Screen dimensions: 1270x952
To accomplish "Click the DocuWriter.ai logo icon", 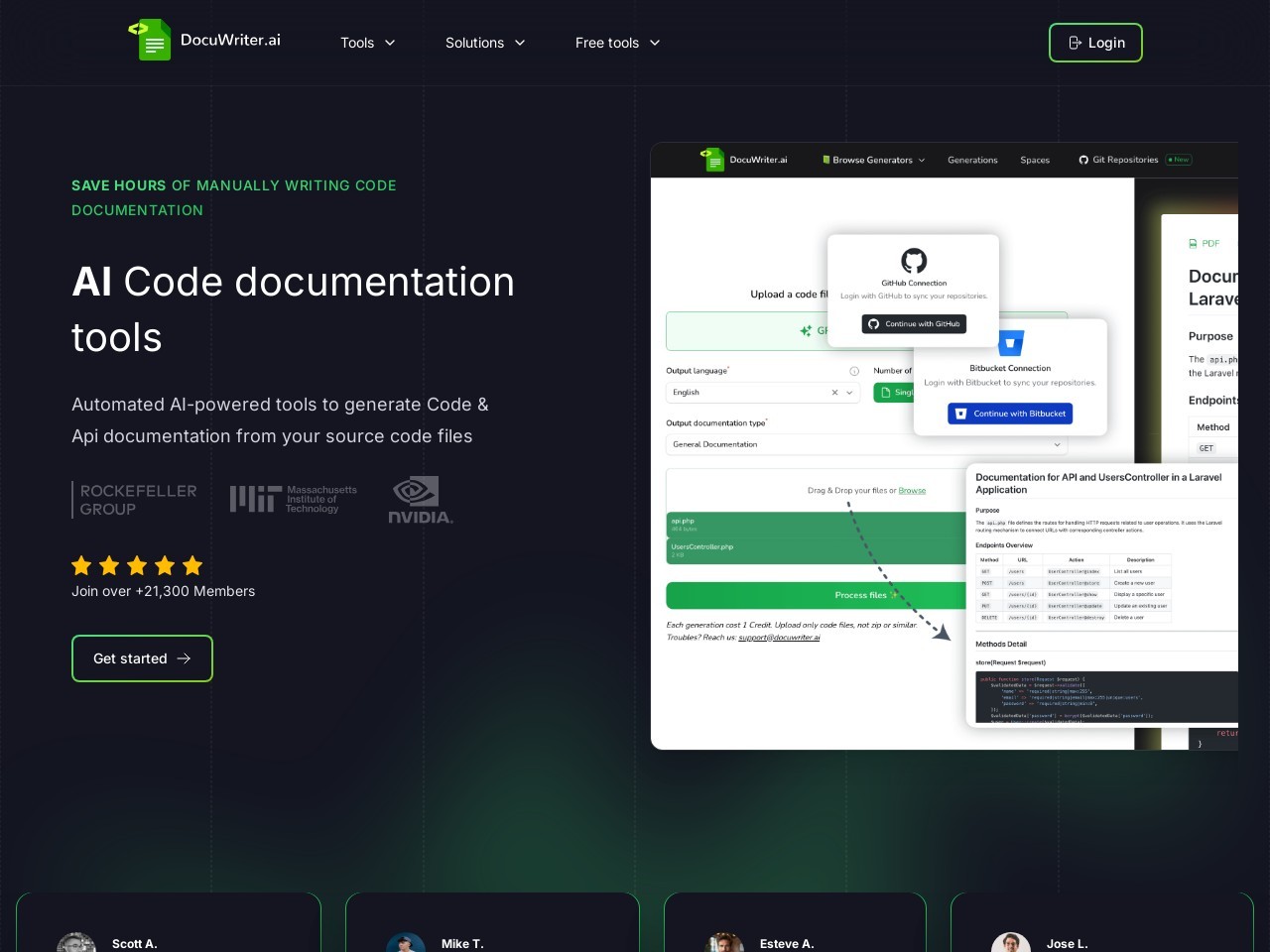I will (151, 40).
